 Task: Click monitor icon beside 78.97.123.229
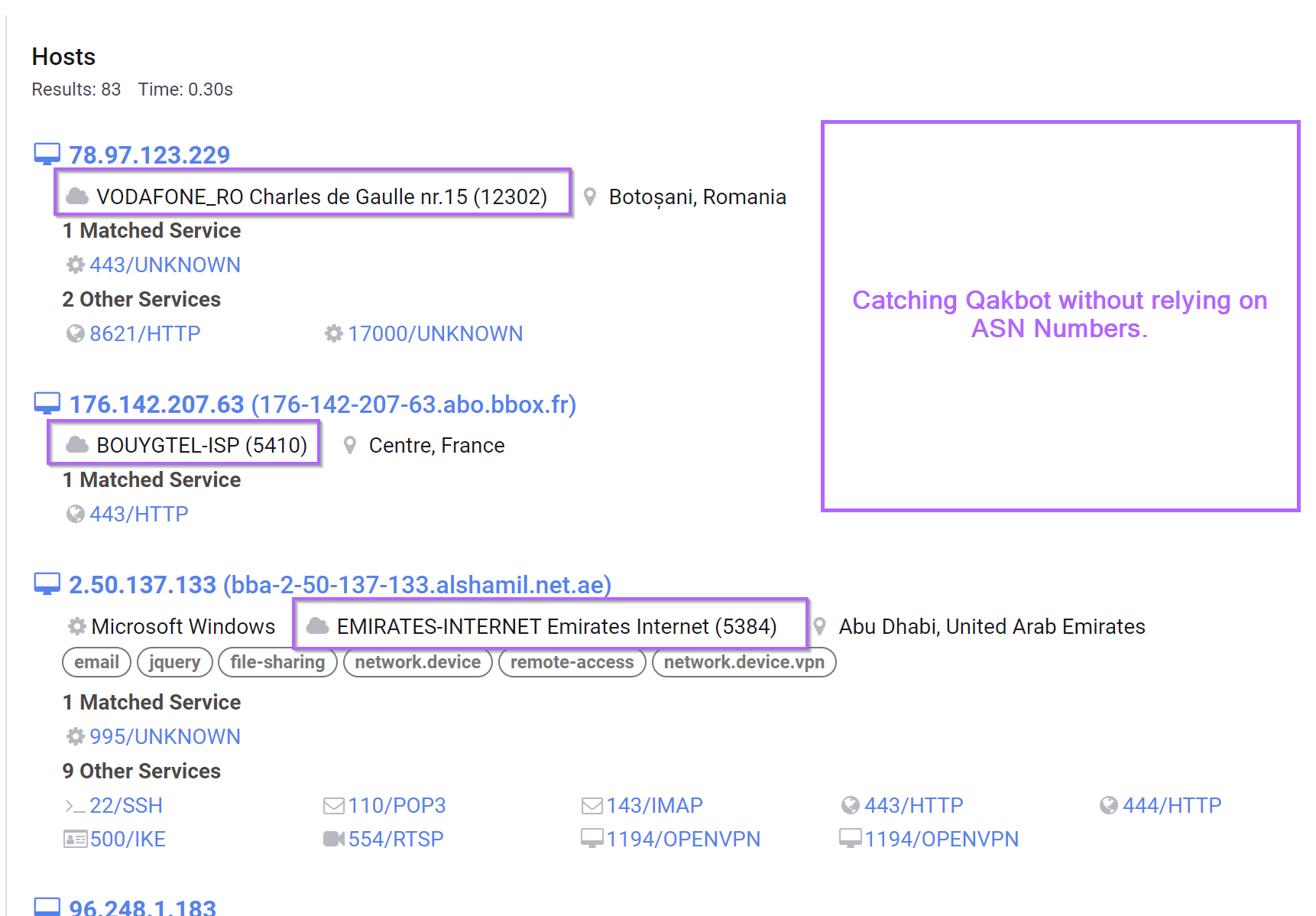coord(47,154)
